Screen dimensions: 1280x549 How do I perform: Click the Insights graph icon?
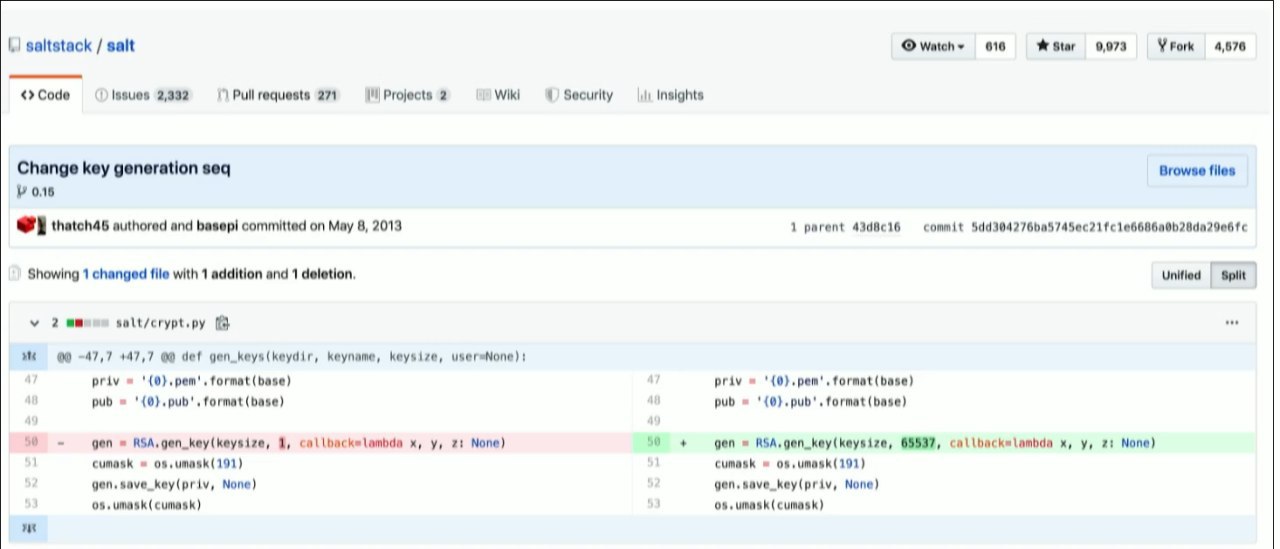pyautogui.click(x=645, y=95)
